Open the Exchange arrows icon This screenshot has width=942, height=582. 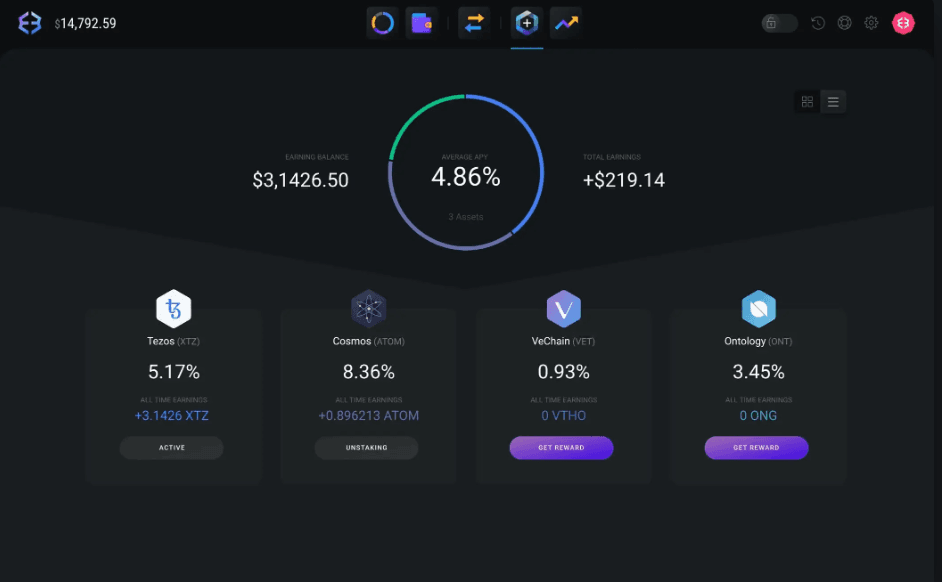tap(474, 22)
